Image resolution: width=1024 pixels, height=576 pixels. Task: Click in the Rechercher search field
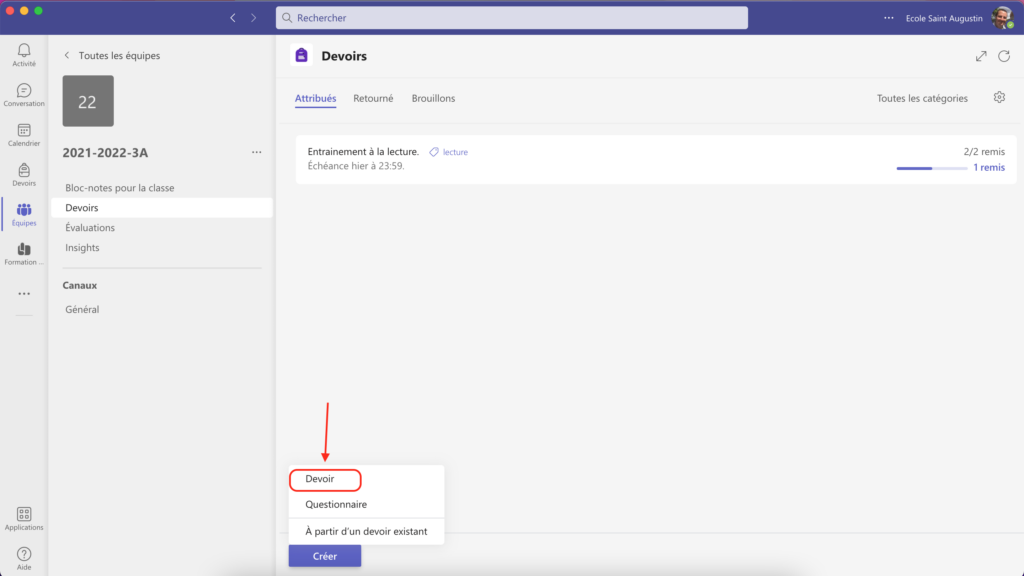click(x=511, y=18)
